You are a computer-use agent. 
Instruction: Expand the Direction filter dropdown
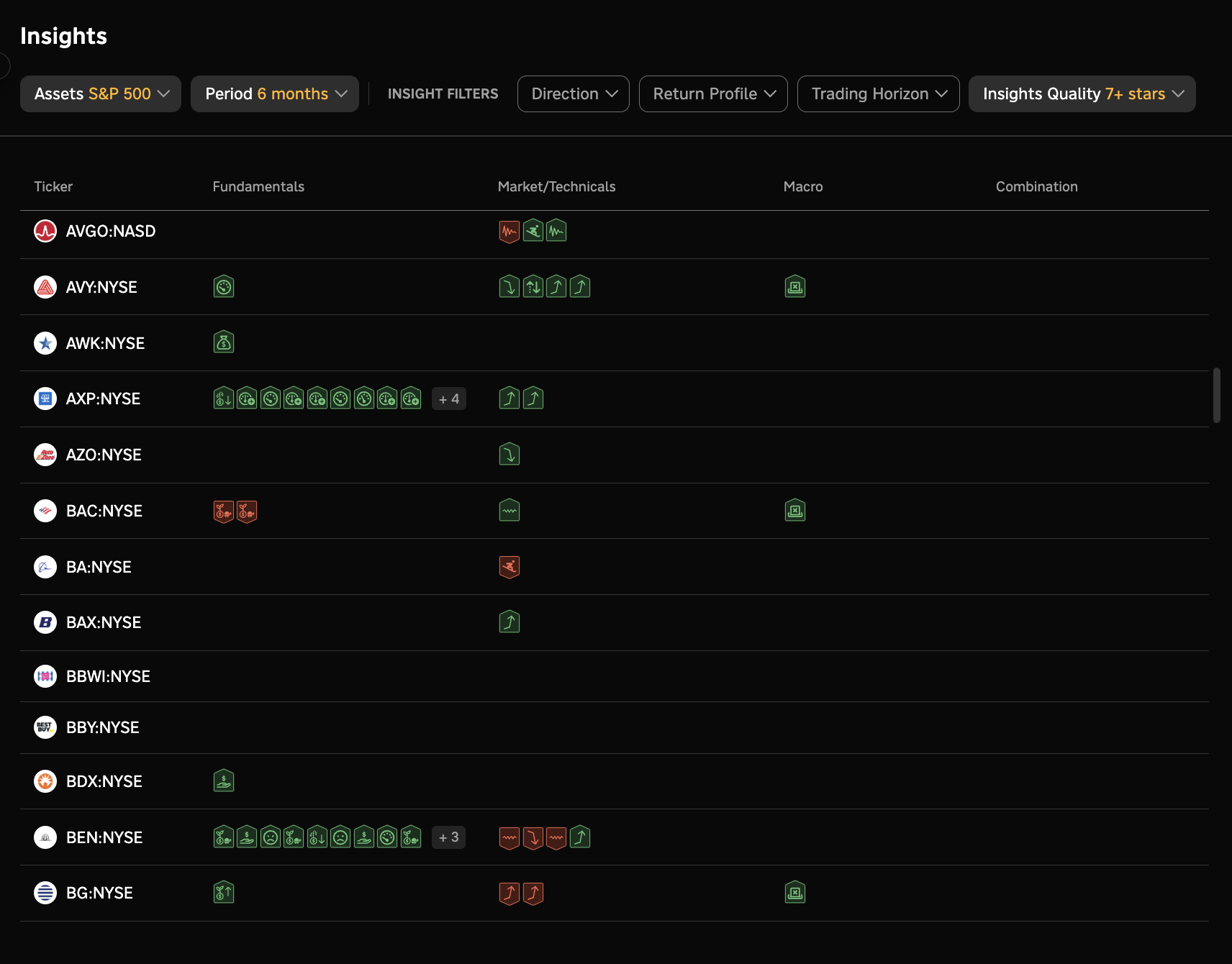pyautogui.click(x=574, y=94)
